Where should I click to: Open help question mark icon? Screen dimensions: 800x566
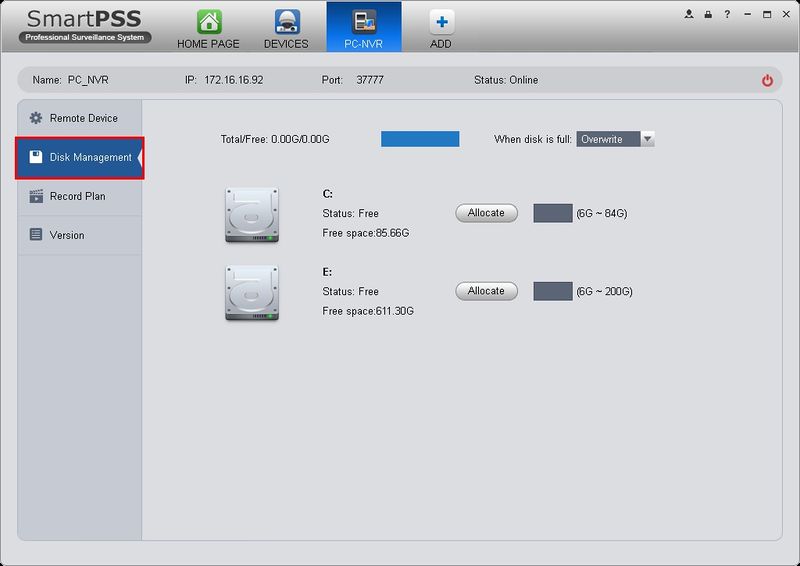pos(727,15)
